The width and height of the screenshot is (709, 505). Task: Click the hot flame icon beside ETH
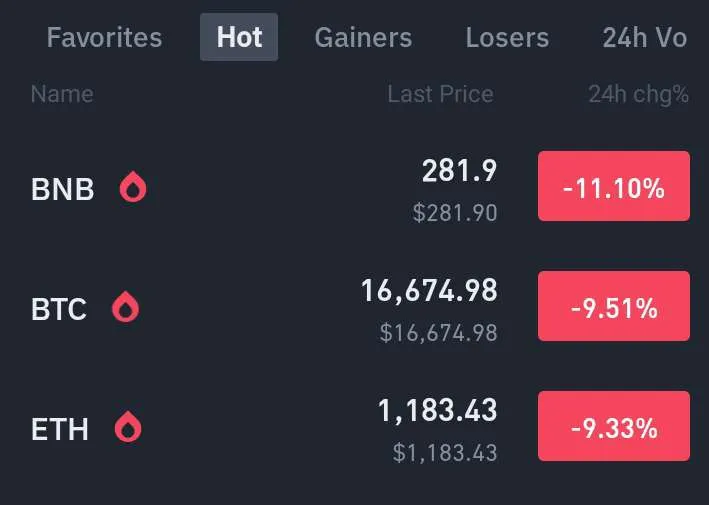click(128, 426)
